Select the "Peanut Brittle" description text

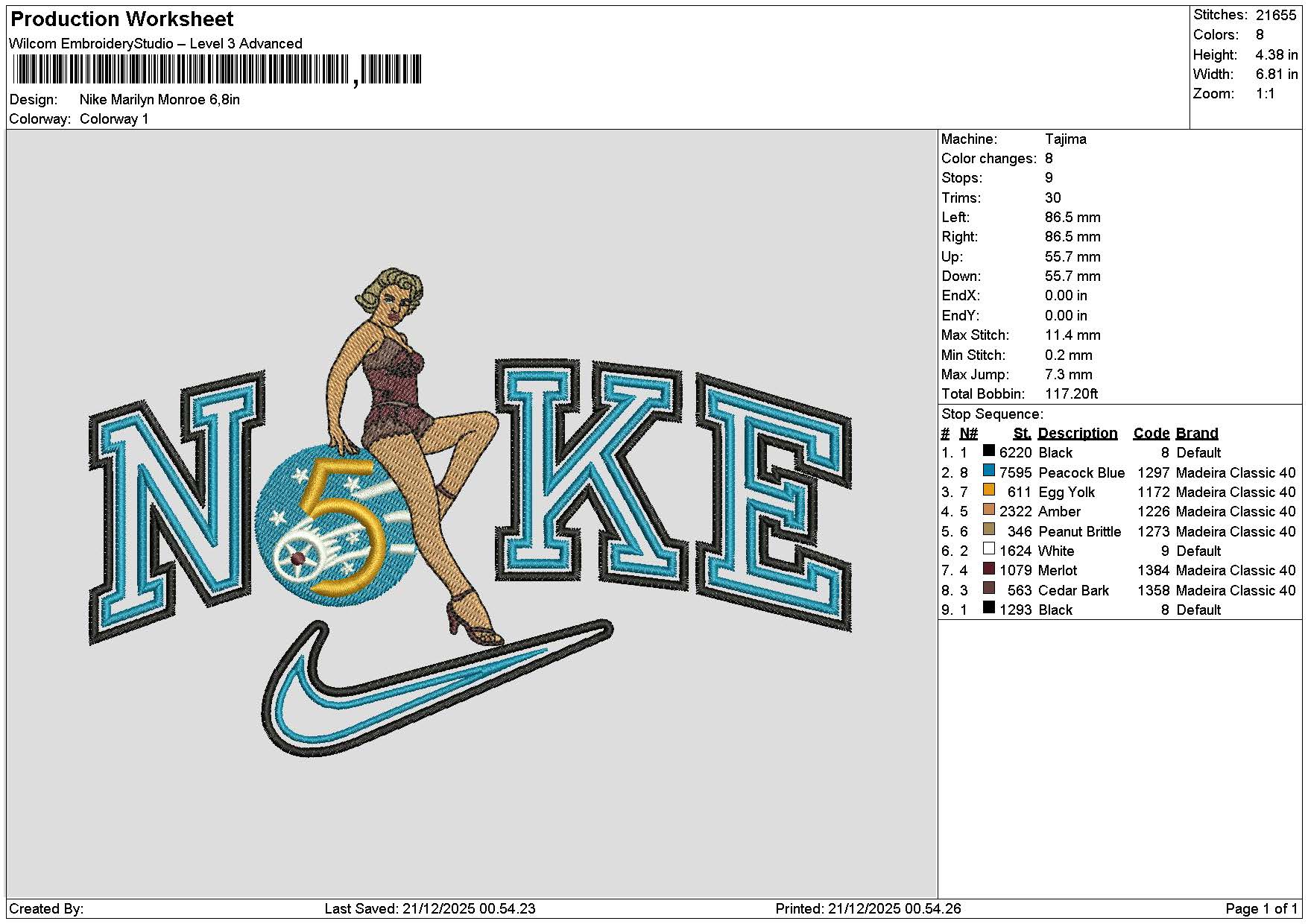pos(1080,532)
